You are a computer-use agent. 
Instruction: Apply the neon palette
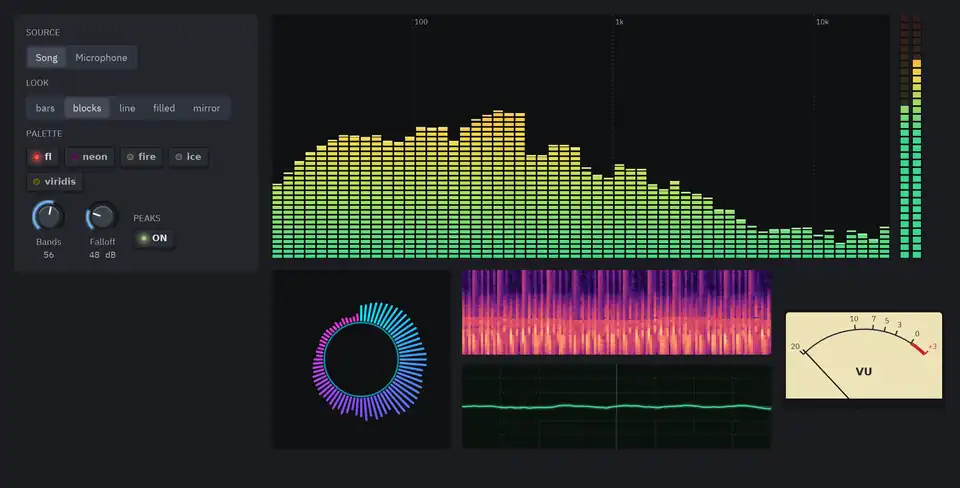89,157
